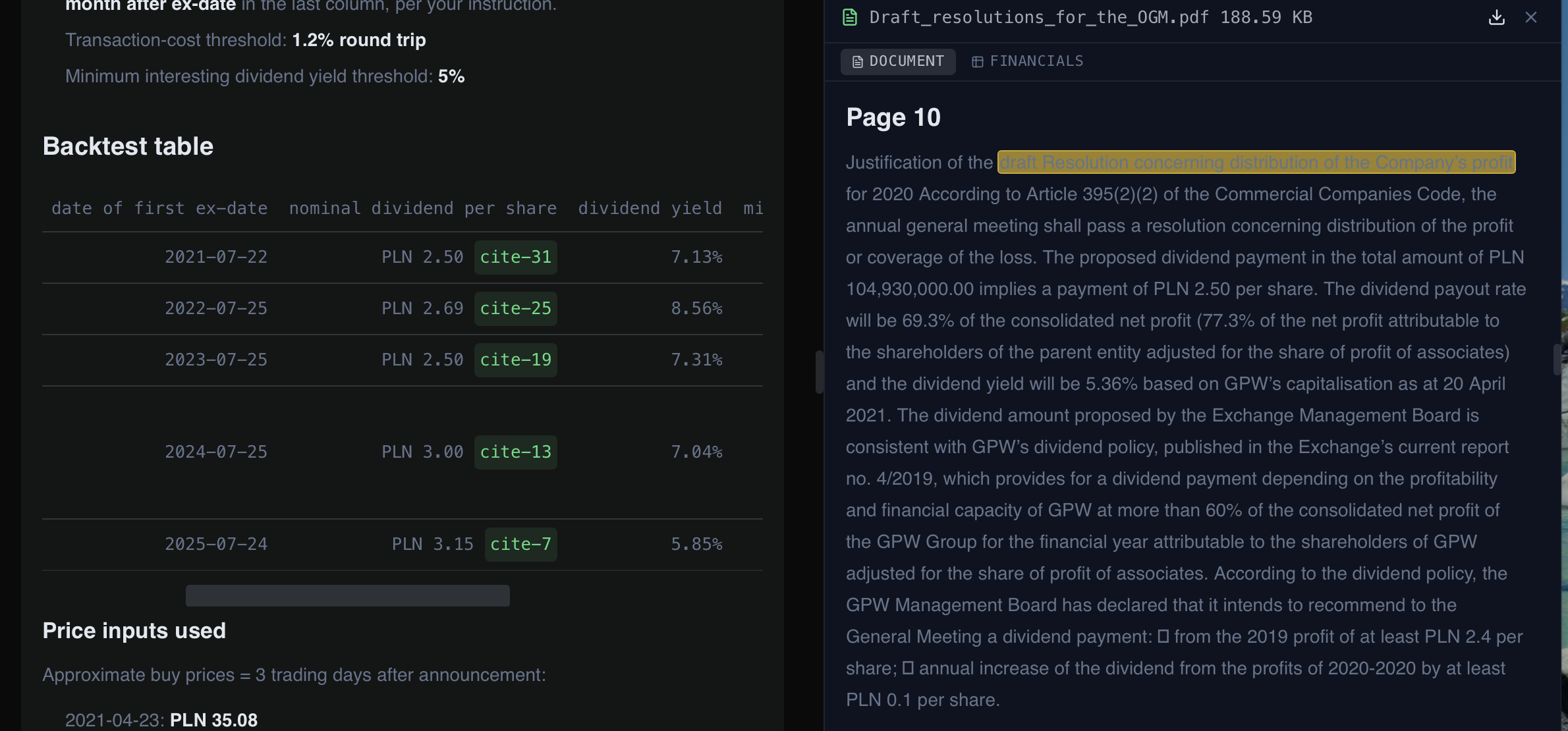1568x731 pixels.
Task: Click the PLN 35.08 price value
Action: click(213, 720)
